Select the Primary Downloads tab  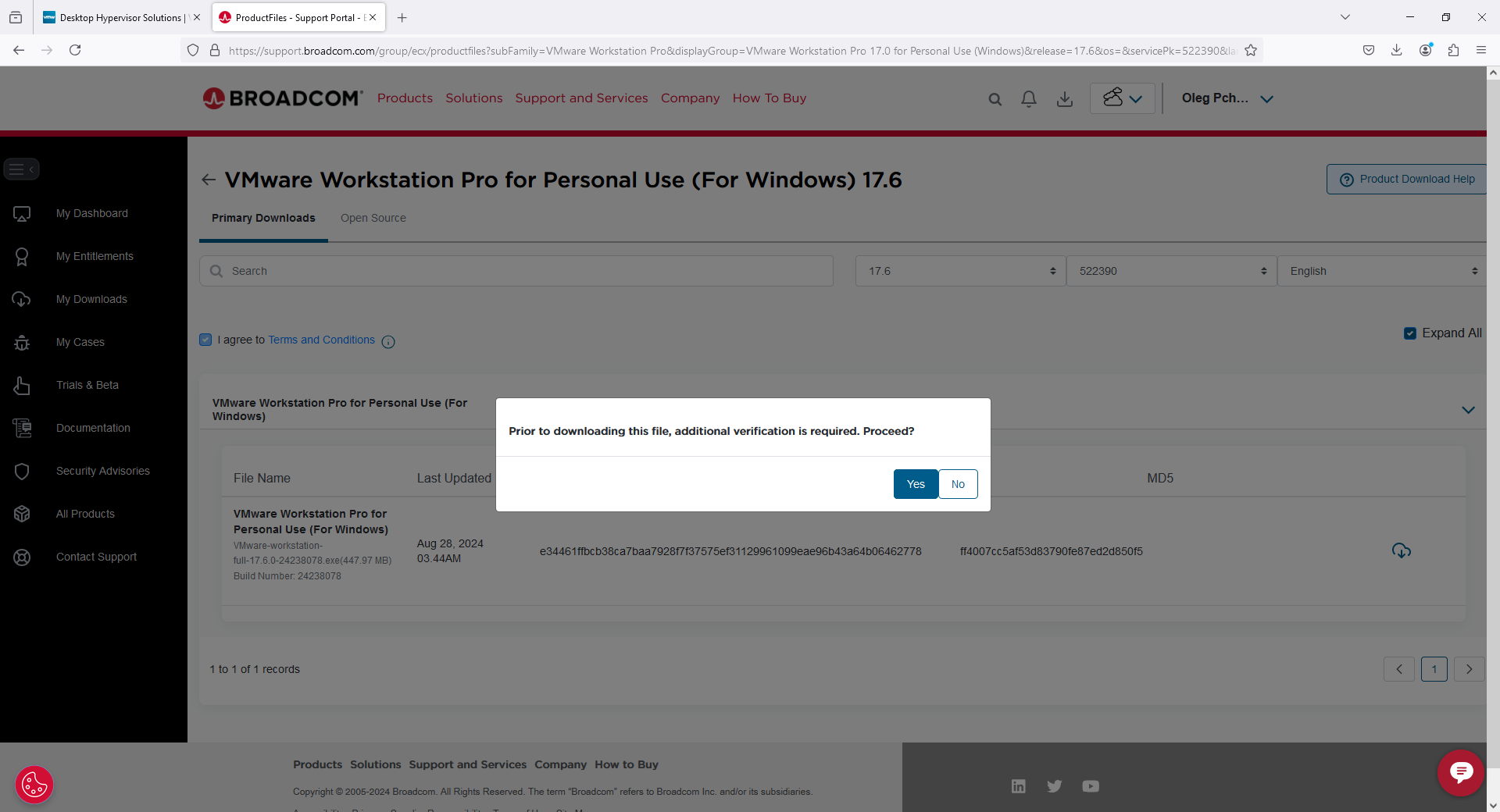[x=263, y=219]
